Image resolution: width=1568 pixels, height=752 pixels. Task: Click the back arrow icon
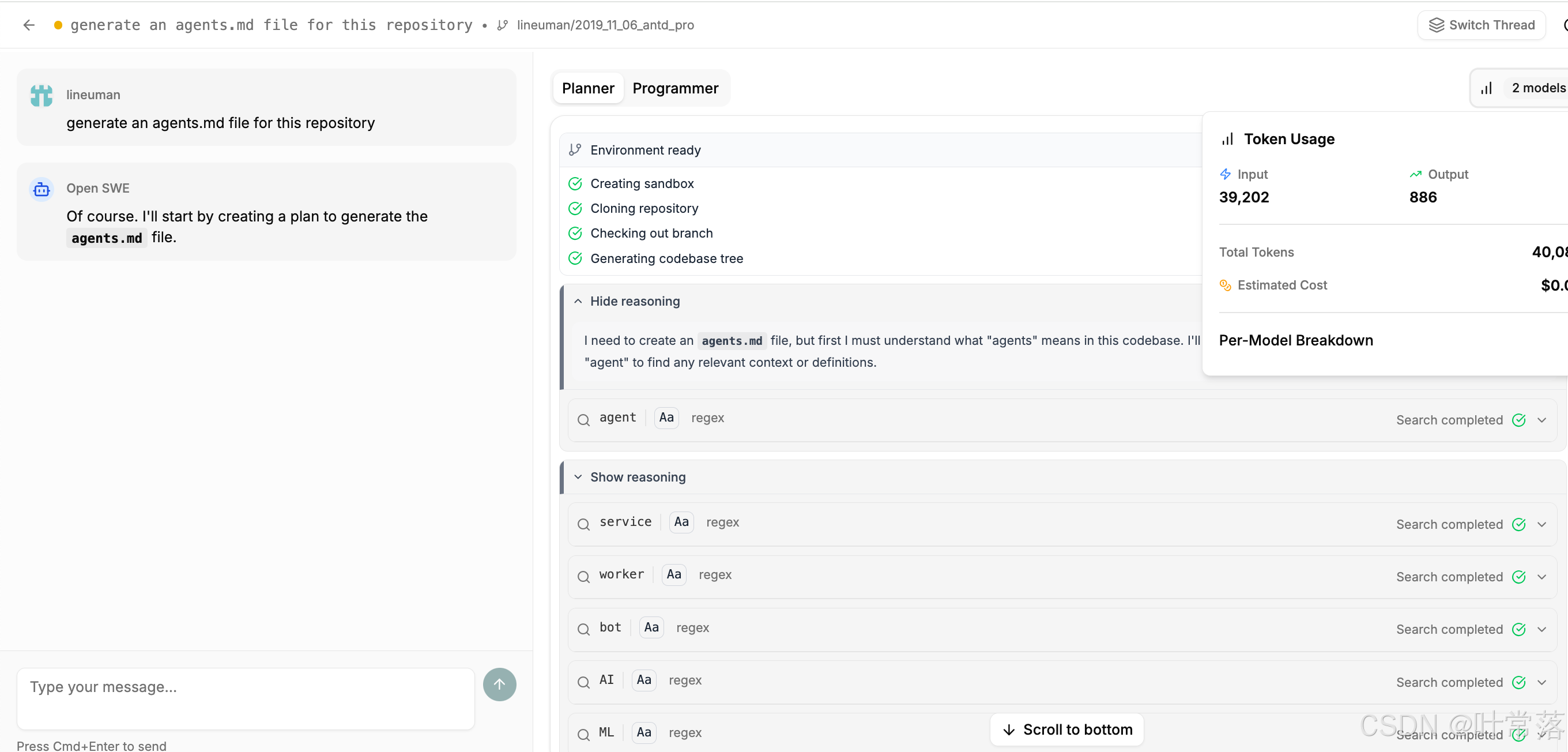point(29,25)
